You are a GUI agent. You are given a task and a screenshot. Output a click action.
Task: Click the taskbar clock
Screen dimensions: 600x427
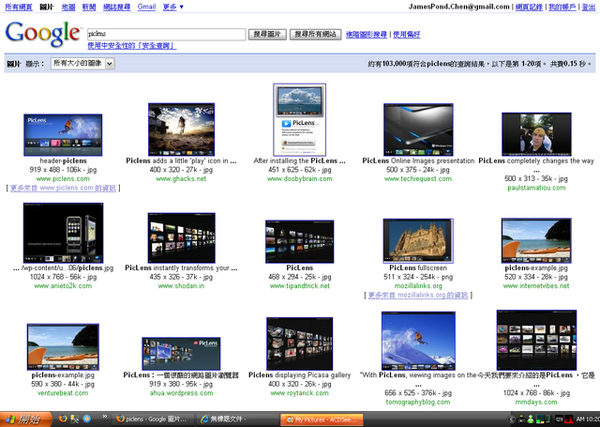pyautogui.click(x=587, y=419)
